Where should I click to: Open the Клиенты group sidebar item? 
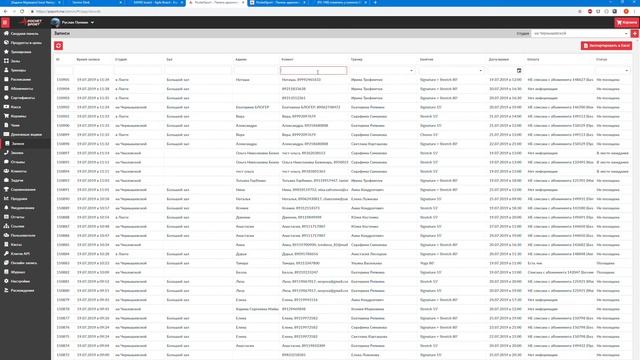(x=25, y=171)
